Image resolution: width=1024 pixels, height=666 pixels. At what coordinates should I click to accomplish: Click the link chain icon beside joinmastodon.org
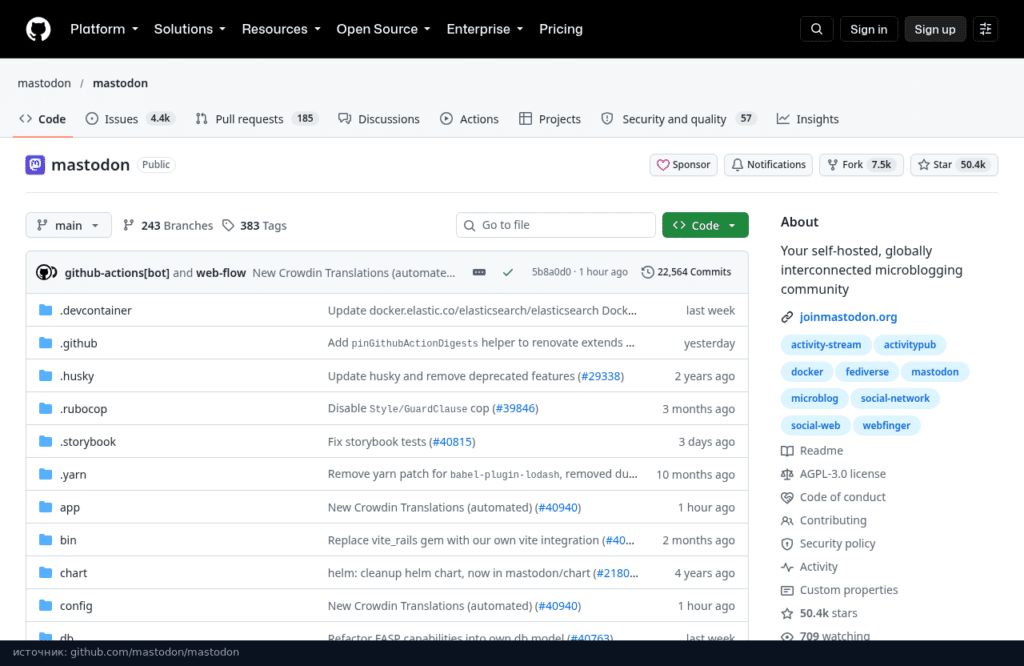coord(787,317)
